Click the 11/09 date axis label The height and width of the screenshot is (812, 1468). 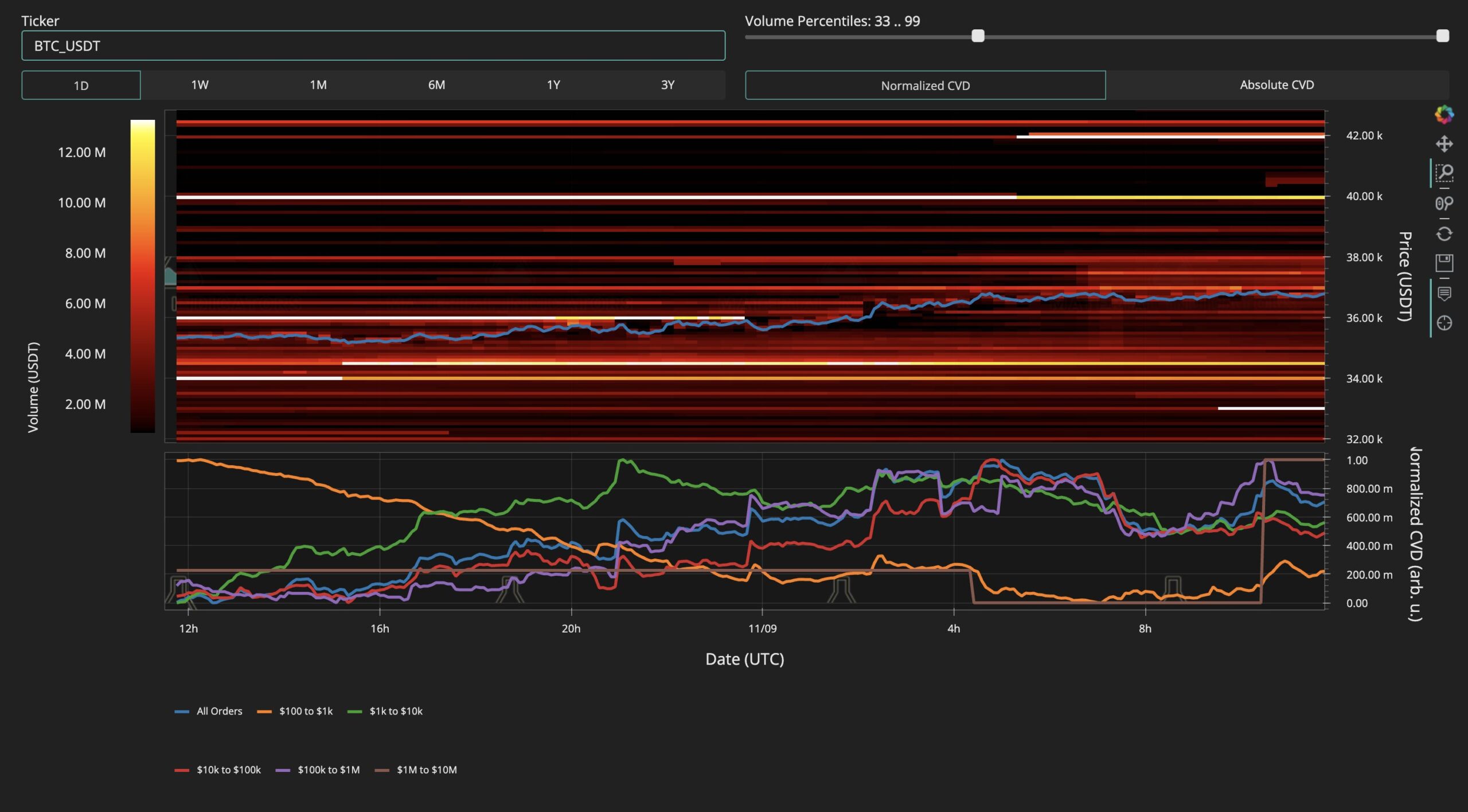coord(762,628)
